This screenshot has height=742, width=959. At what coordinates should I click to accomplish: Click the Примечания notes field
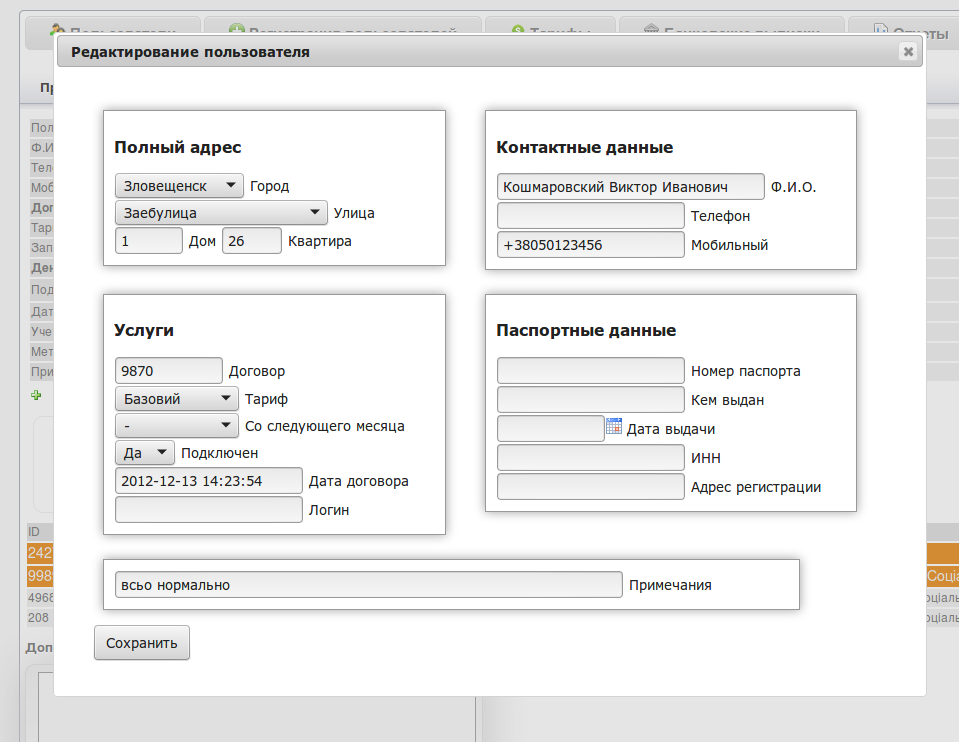click(368, 585)
